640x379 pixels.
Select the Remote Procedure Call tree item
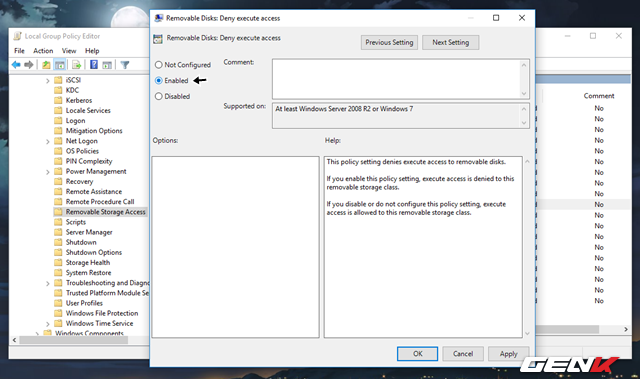pos(100,202)
